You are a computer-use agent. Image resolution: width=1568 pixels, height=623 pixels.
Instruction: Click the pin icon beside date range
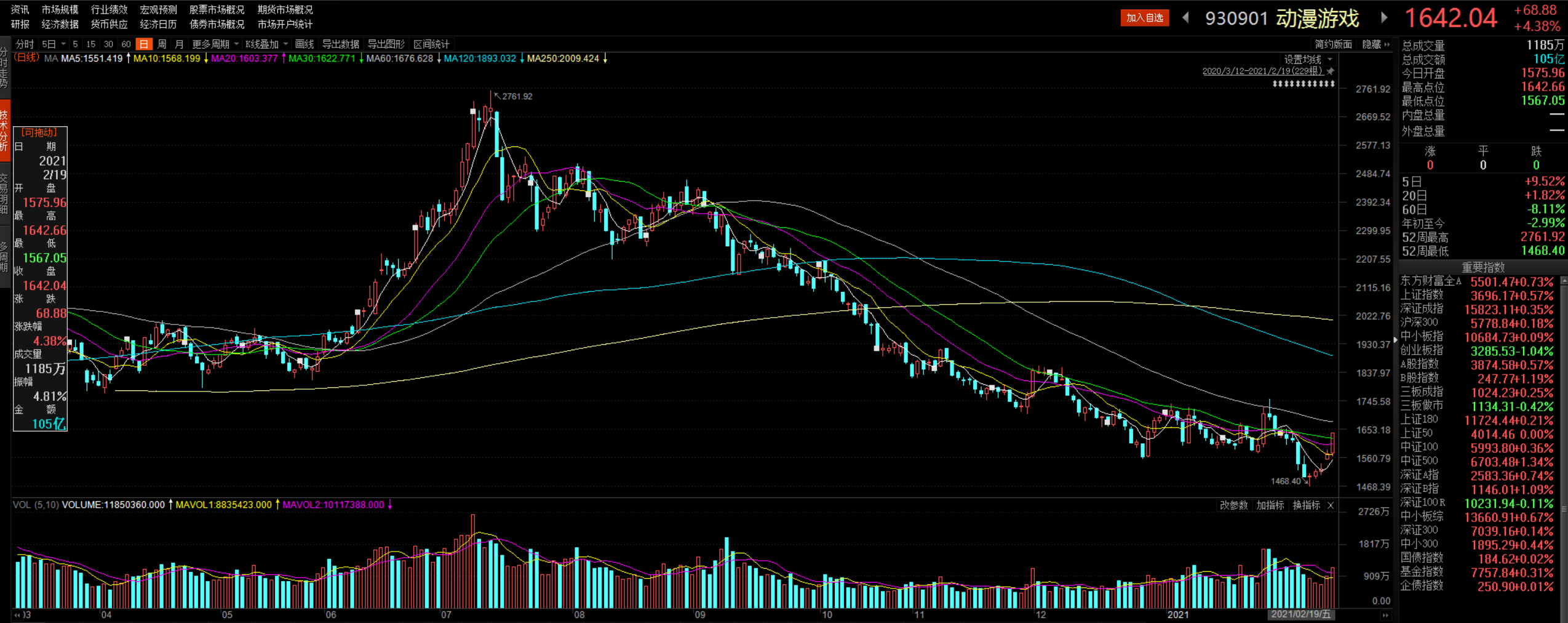pyautogui.click(x=1331, y=71)
